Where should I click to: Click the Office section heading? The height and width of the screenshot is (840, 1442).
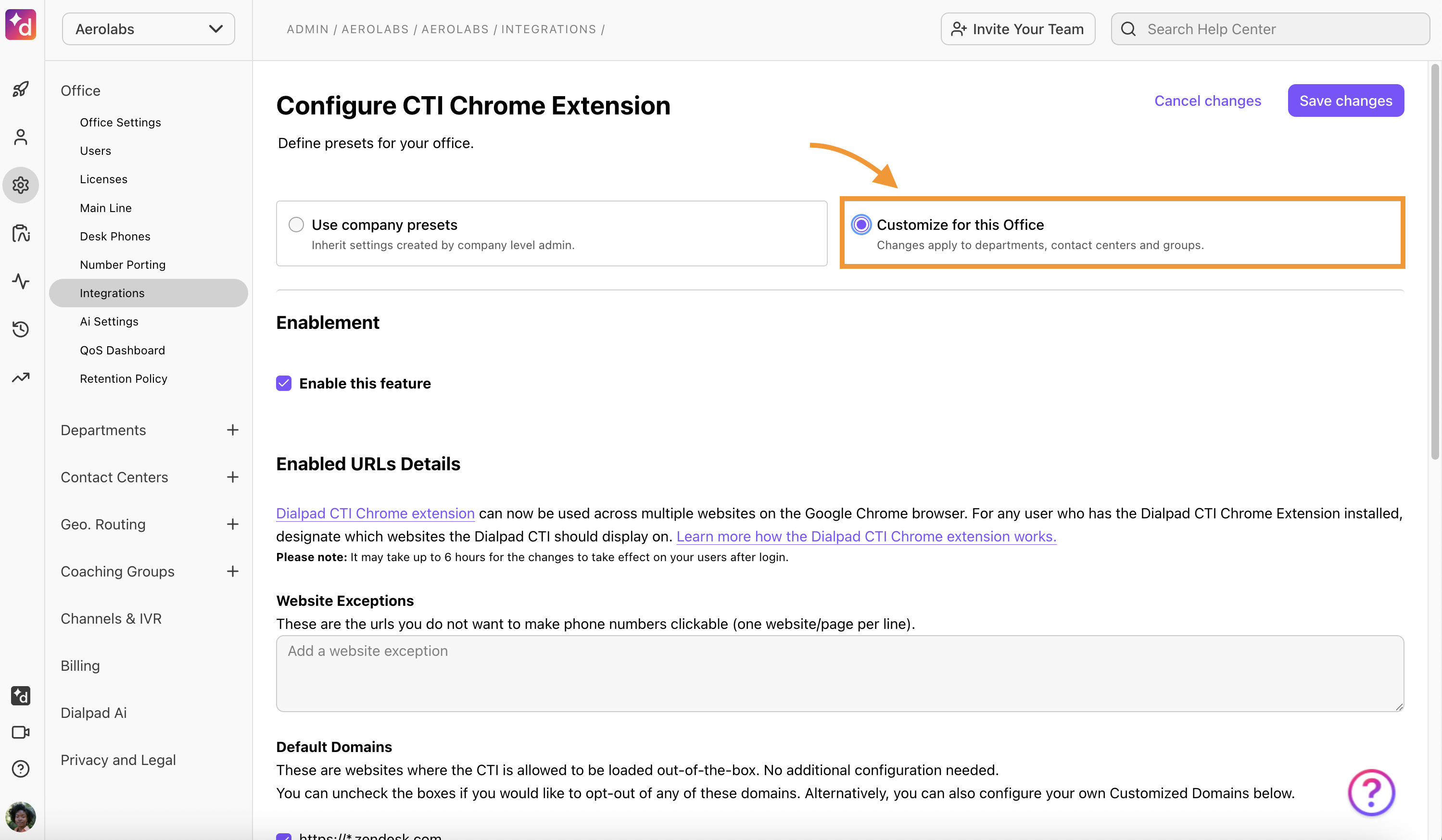[x=81, y=90]
